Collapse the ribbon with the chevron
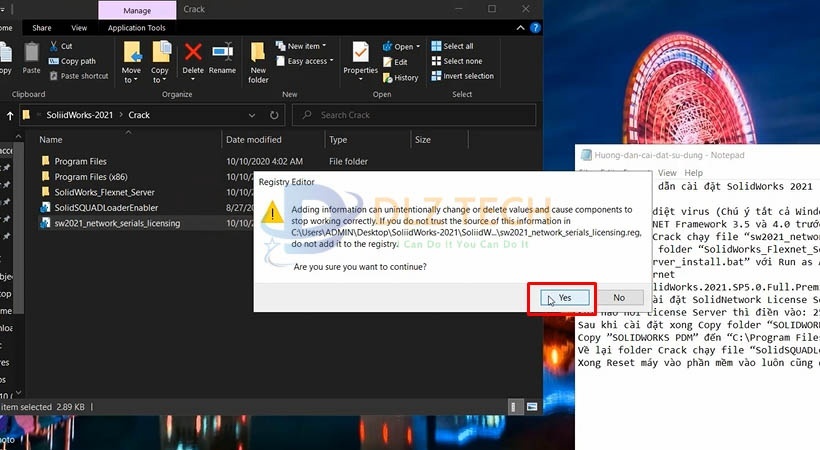 coord(520,28)
